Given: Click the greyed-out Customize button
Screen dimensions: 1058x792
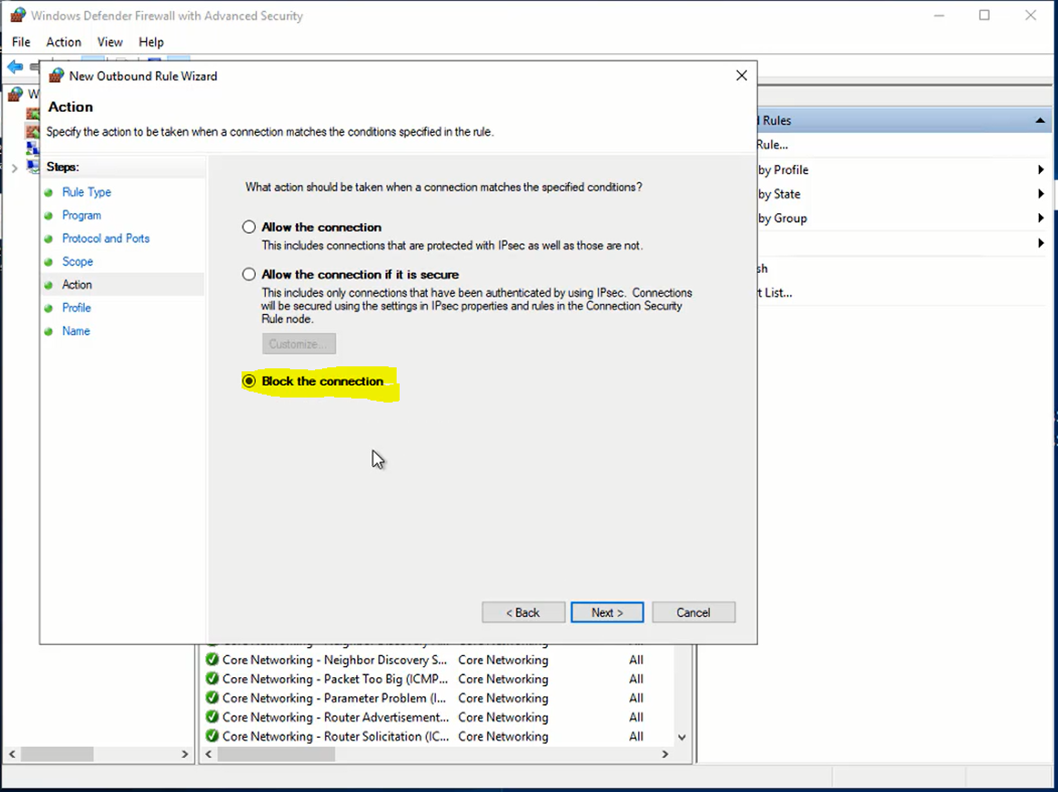Looking at the screenshot, I should pyautogui.click(x=299, y=344).
